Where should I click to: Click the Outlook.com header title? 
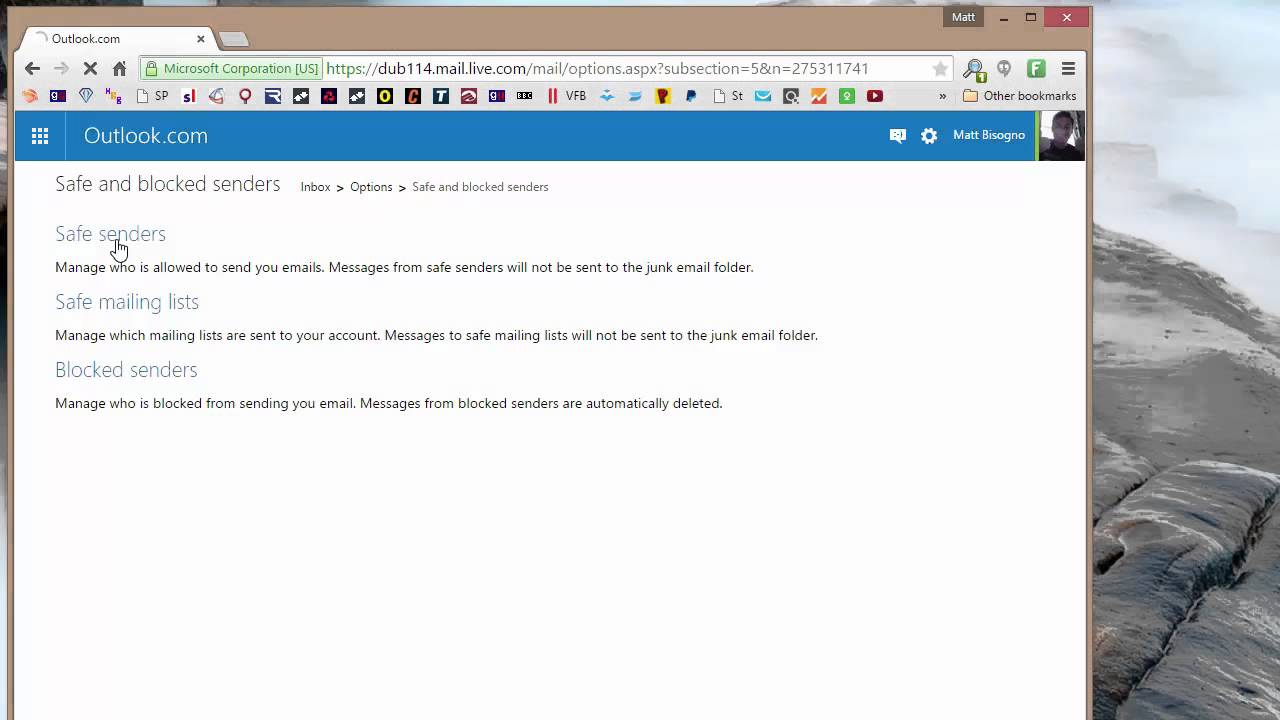(x=146, y=136)
